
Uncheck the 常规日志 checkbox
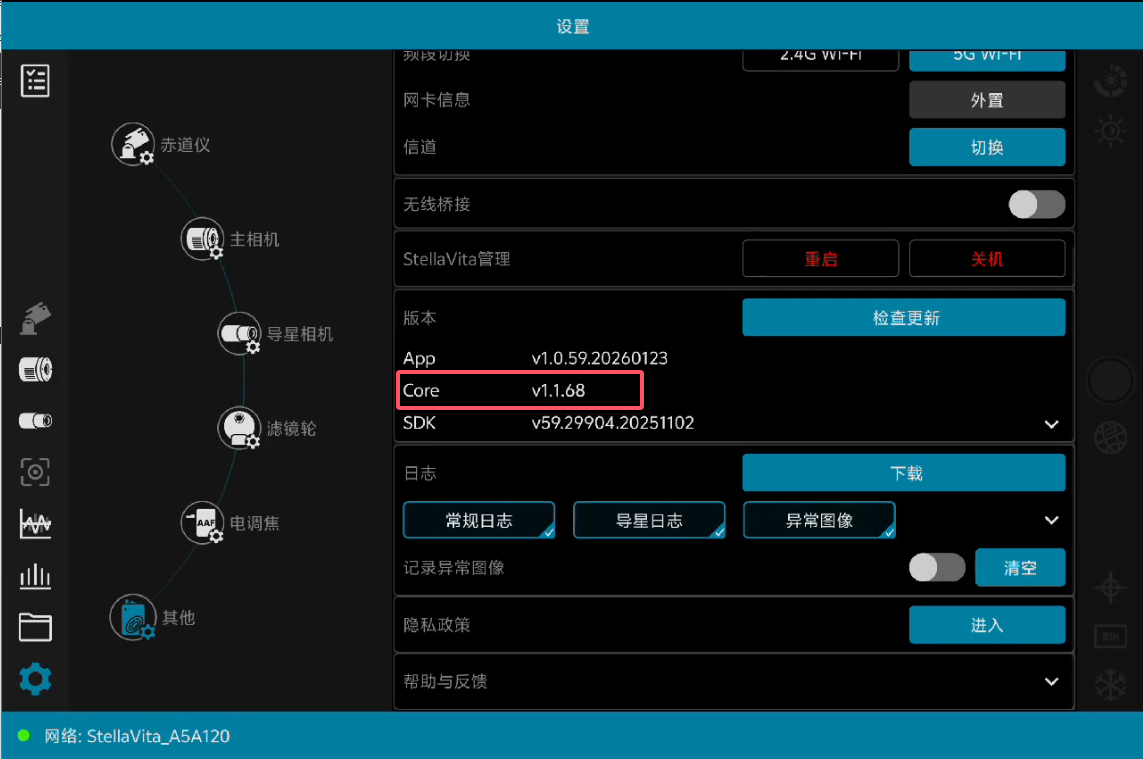pyautogui.click(x=478, y=520)
